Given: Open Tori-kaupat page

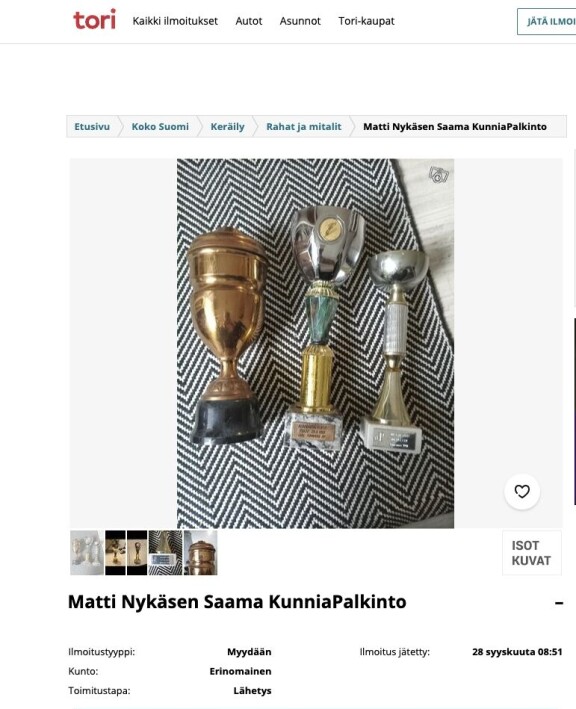Looking at the screenshot, I should click(366, 21).
